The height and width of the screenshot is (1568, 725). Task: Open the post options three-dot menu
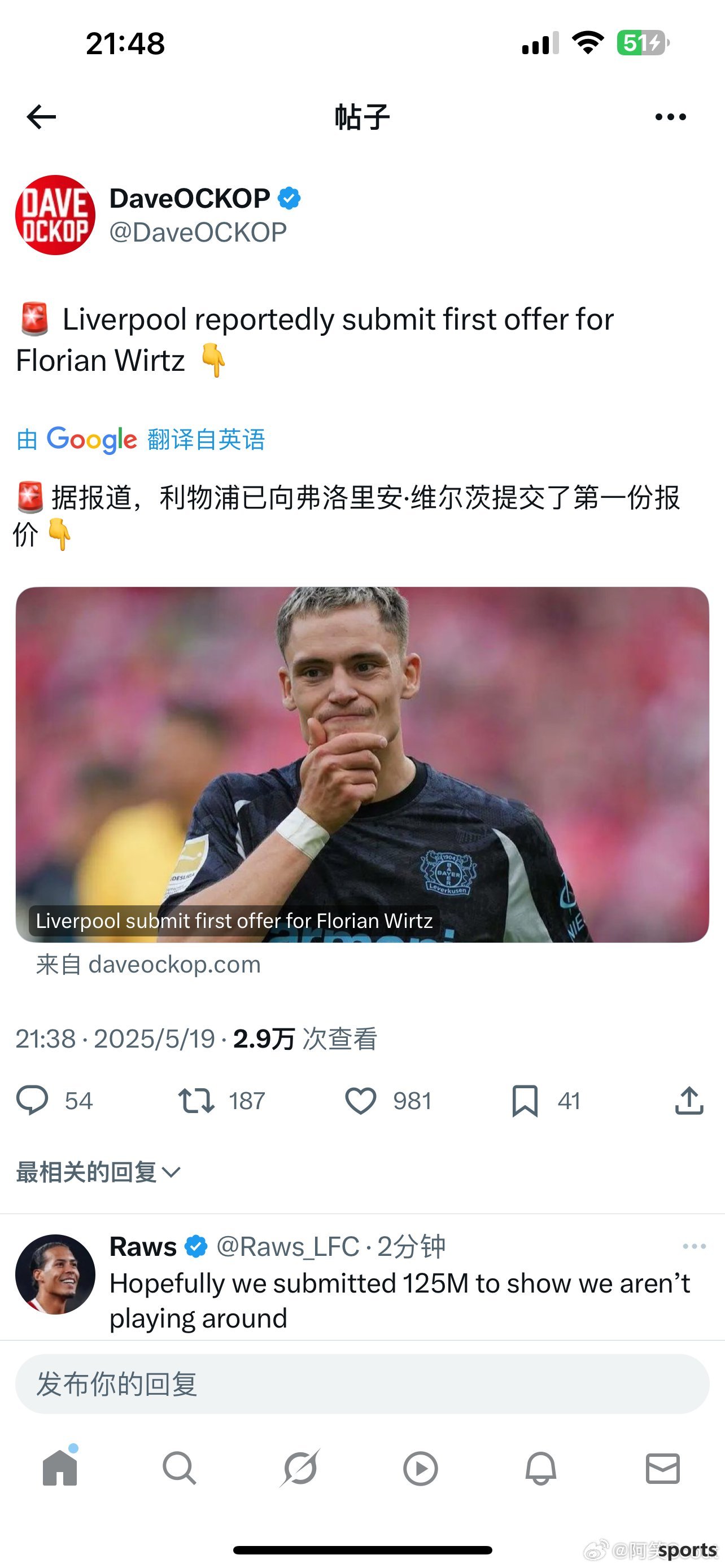click(670, 117)
